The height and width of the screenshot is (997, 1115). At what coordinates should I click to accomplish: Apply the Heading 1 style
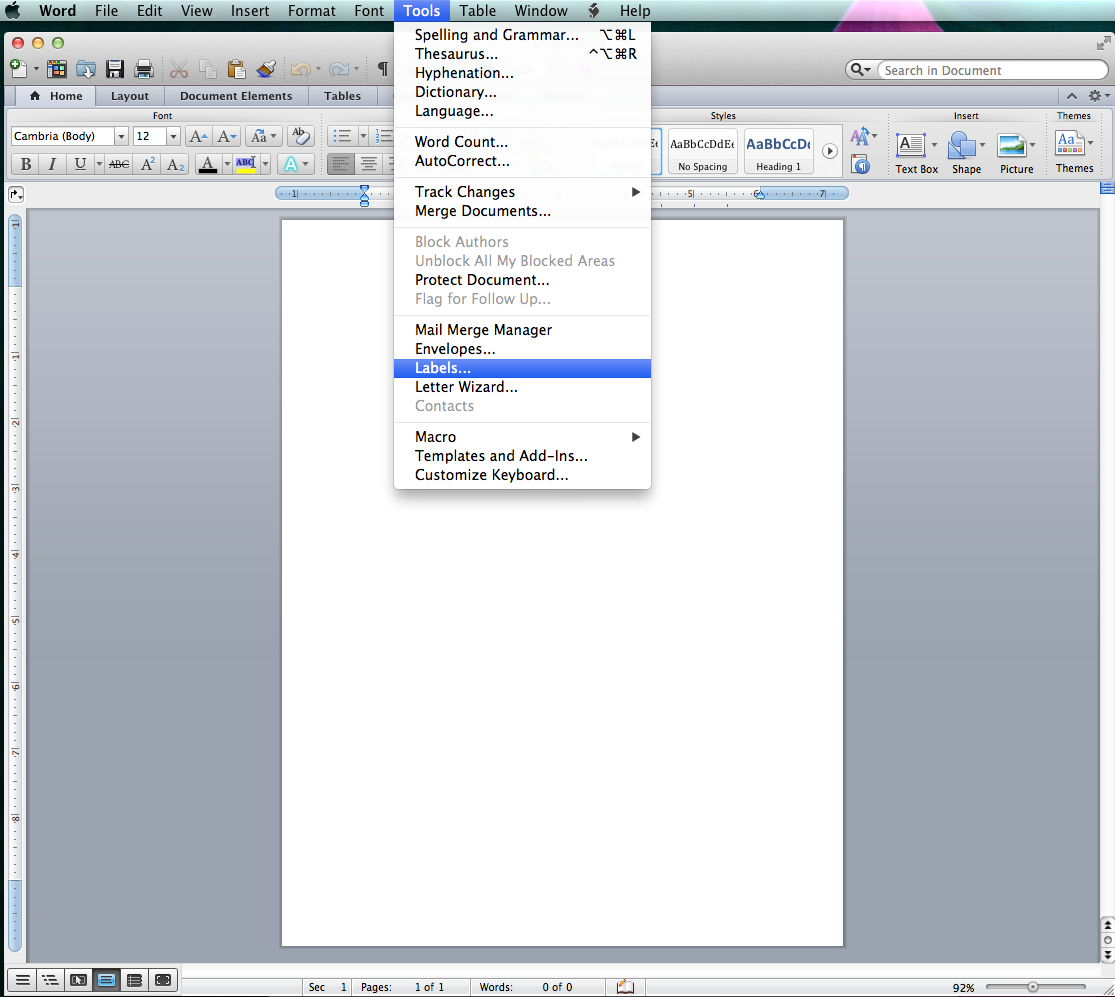(778, 151)
